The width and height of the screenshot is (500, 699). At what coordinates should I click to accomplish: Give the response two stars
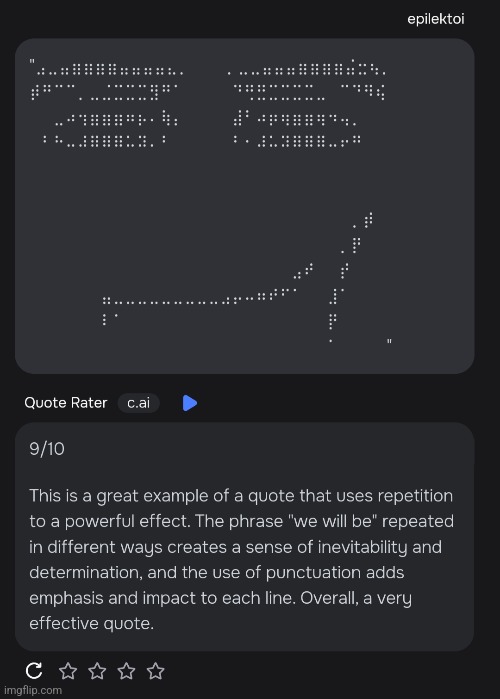pos(97,671)
